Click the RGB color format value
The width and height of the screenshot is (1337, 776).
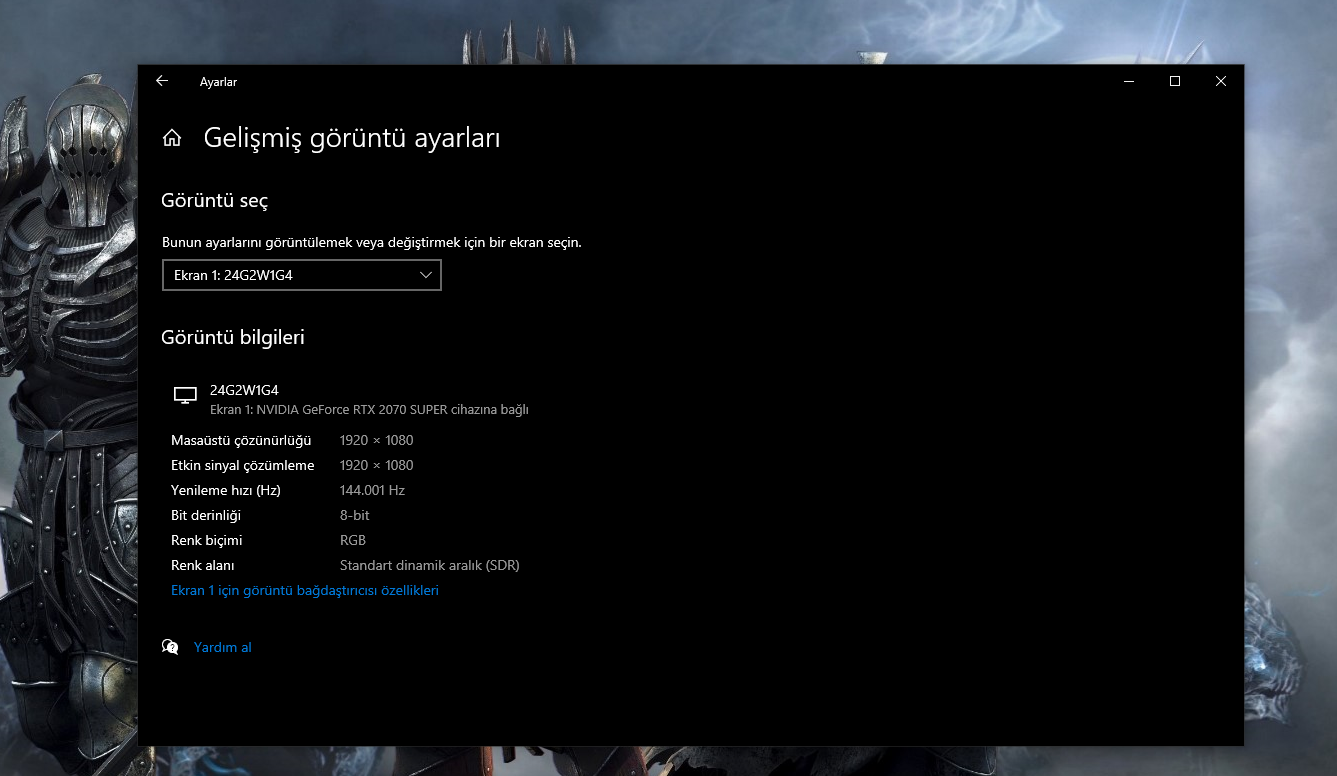pyautogui.click(x=353, y=540)
